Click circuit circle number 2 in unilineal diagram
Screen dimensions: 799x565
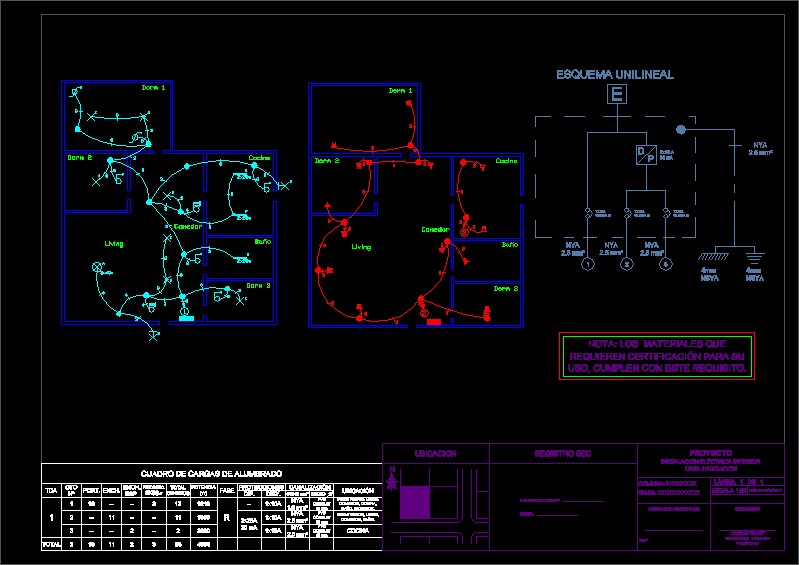coord(627,264)
